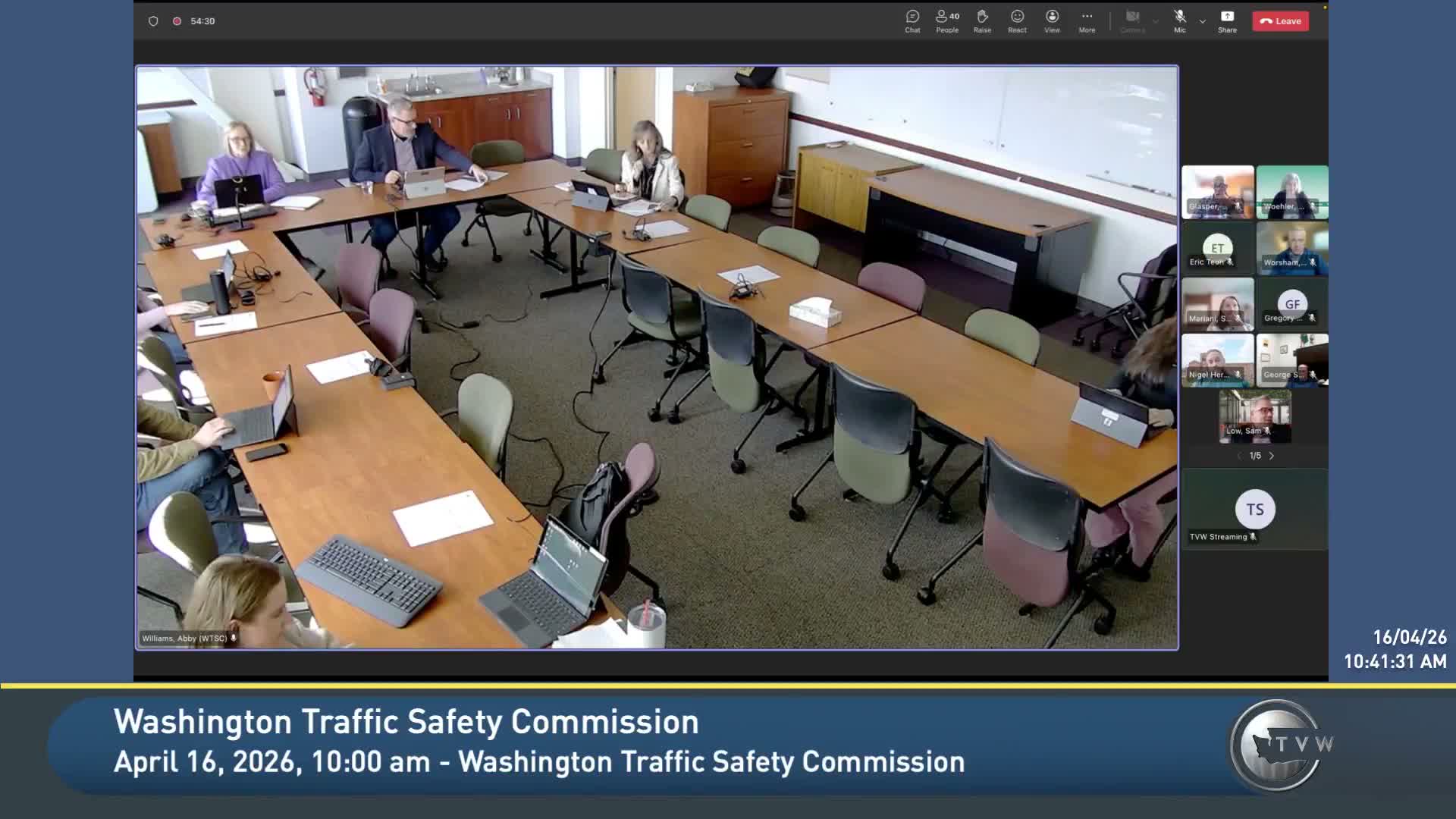Viewport: 1456px width, 819px height.
Task: Select the Eric Teoh participant tile
Action: click(1217, 248)
